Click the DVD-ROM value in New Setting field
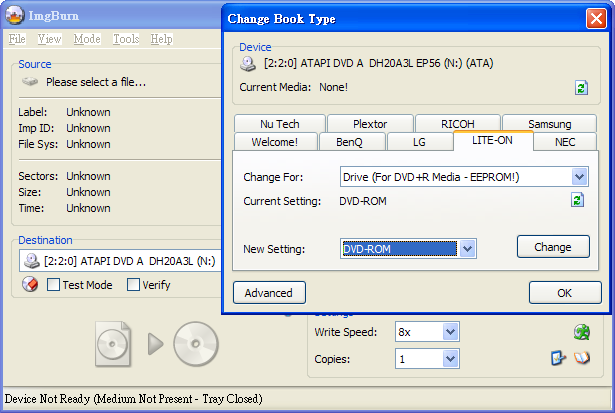 399,249
